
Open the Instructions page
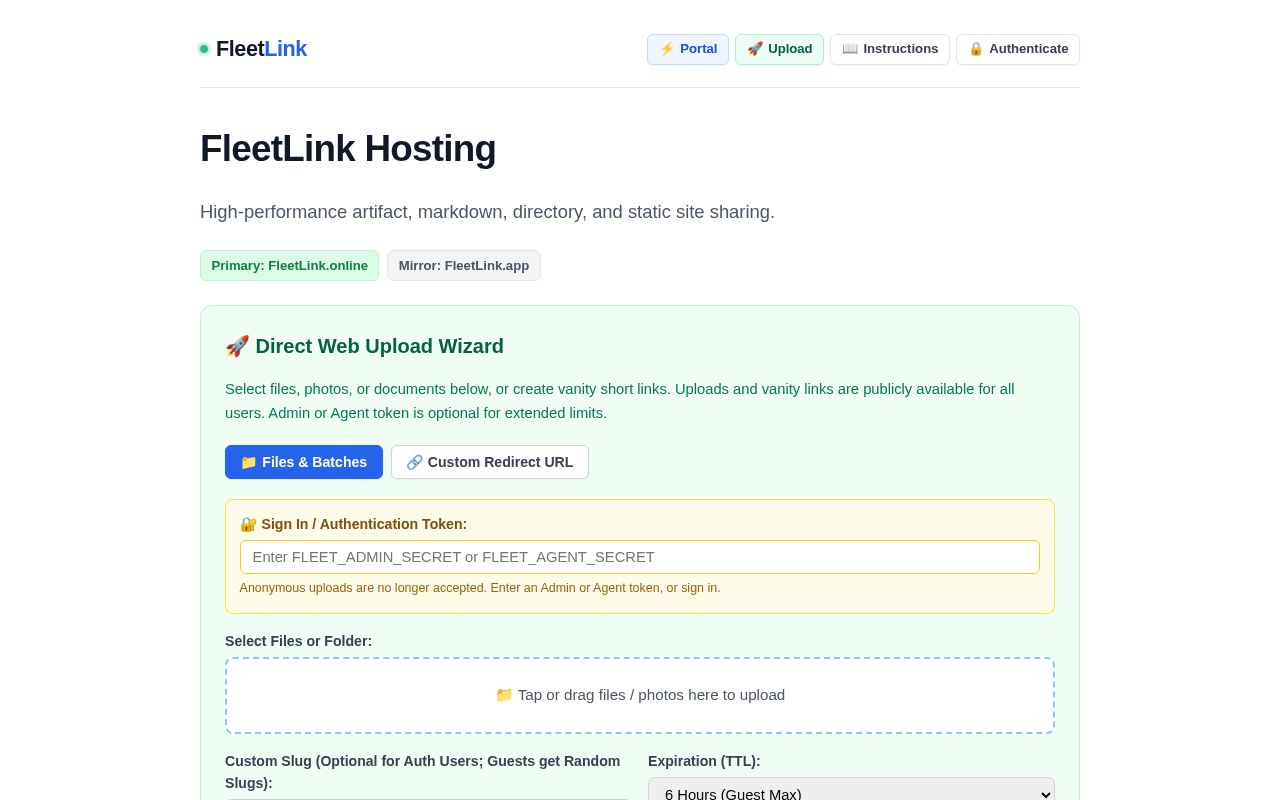(890, 49)
